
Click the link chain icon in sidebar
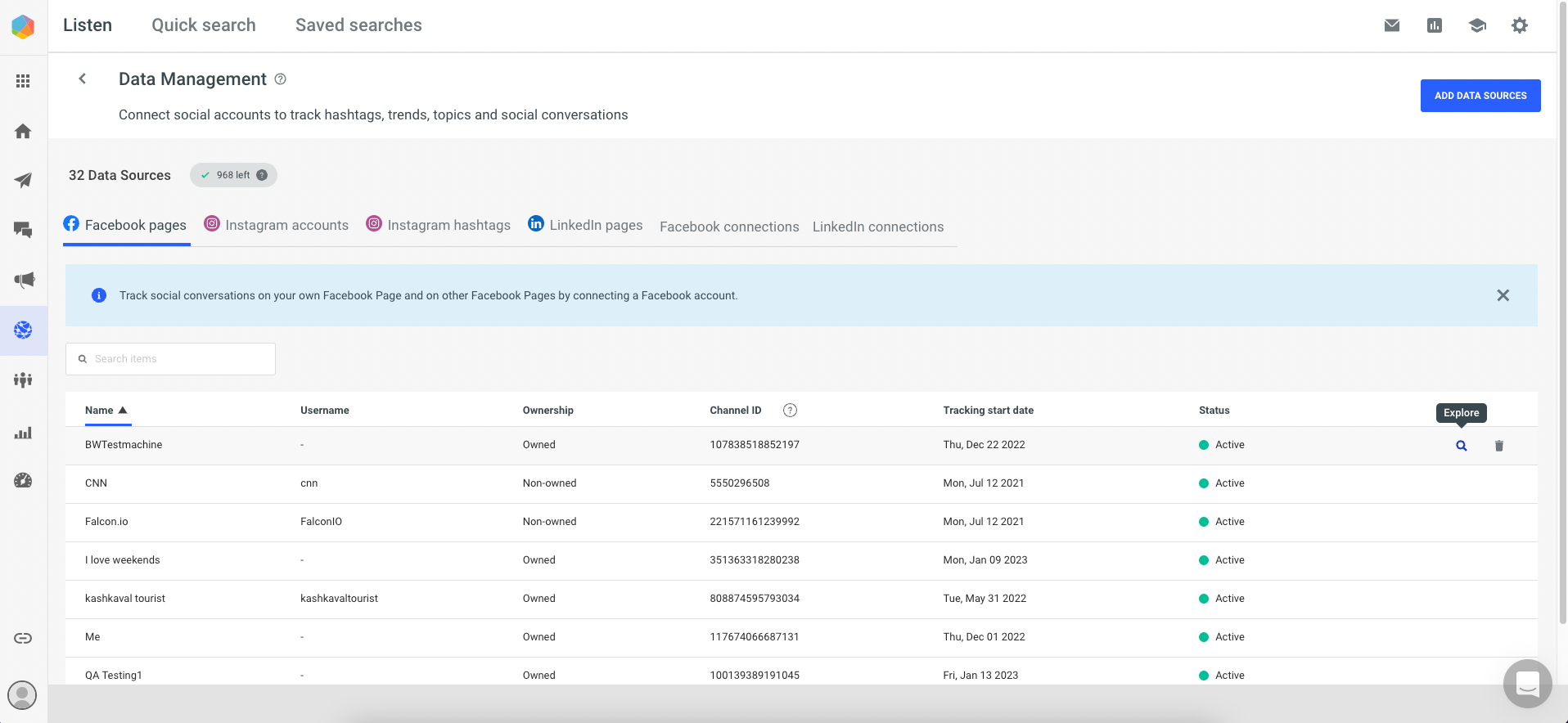pyautogui.click(x=23, y=638)
